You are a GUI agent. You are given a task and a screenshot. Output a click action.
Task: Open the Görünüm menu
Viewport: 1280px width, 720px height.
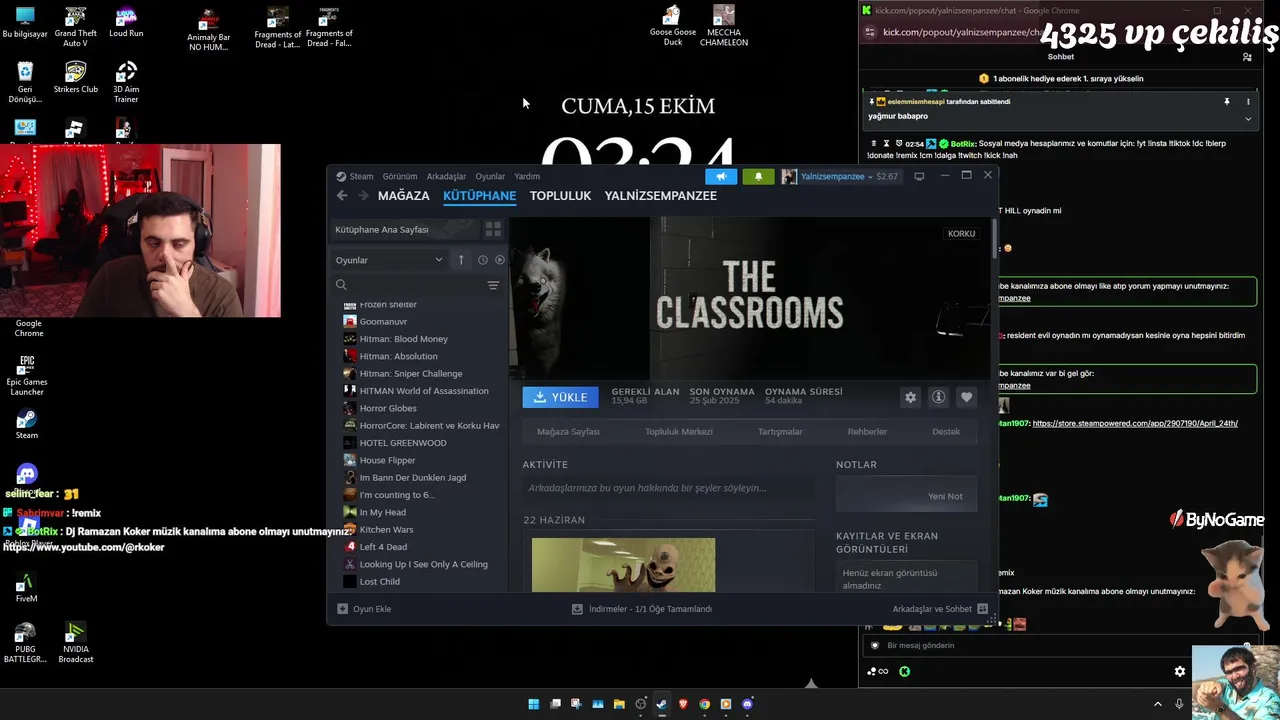400,176
